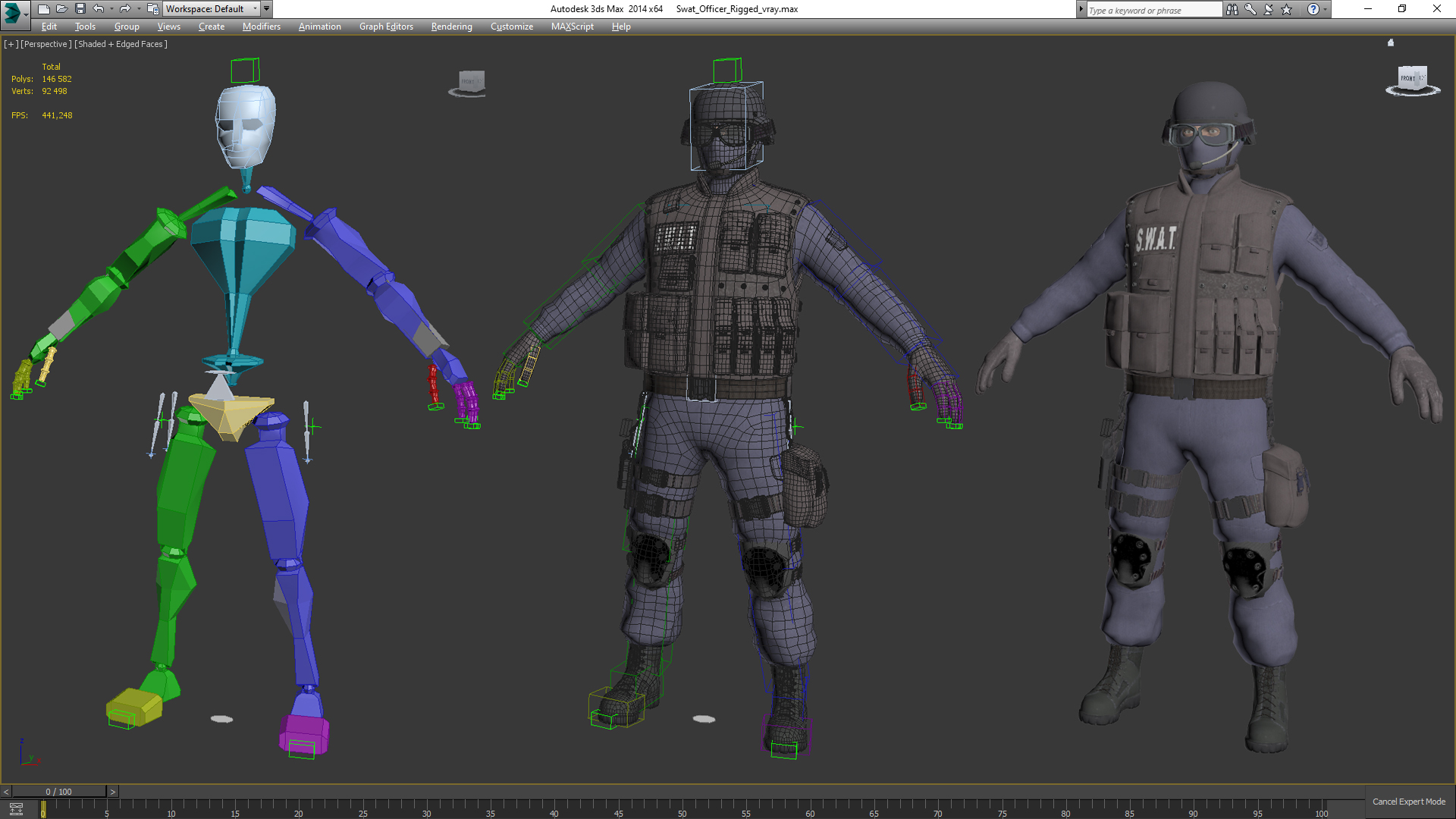This screenshot has width=1456, height=819.
Task: Open the Modifiers menu
Action: tap(262, 27)
